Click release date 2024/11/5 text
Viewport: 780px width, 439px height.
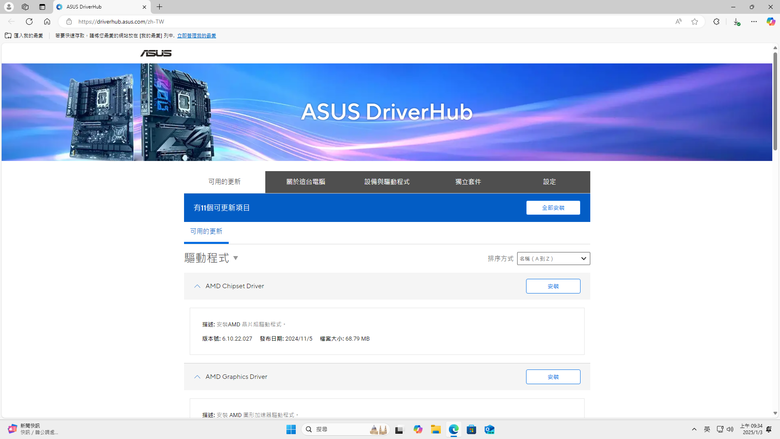pyautogui.click(x=298, y=339)
